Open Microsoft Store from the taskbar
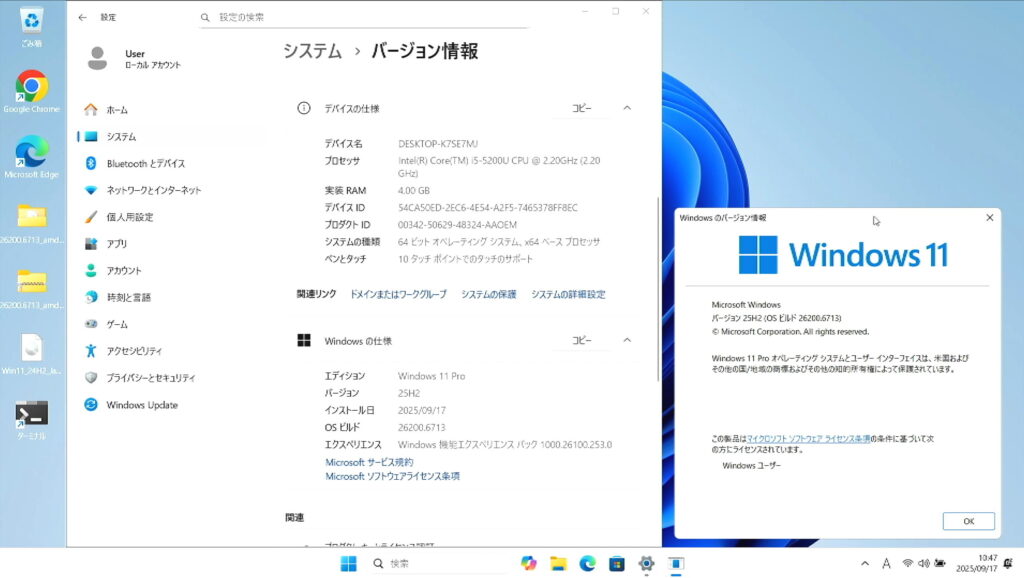1024x578 pixels. [x=617, y=563]
